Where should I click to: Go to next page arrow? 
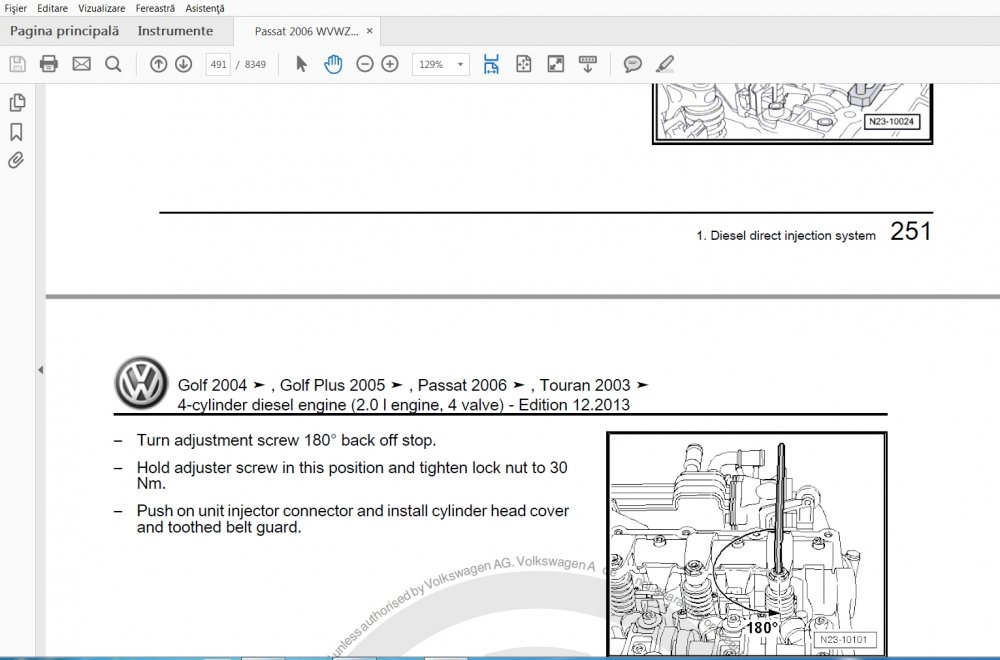click(184, 64)
